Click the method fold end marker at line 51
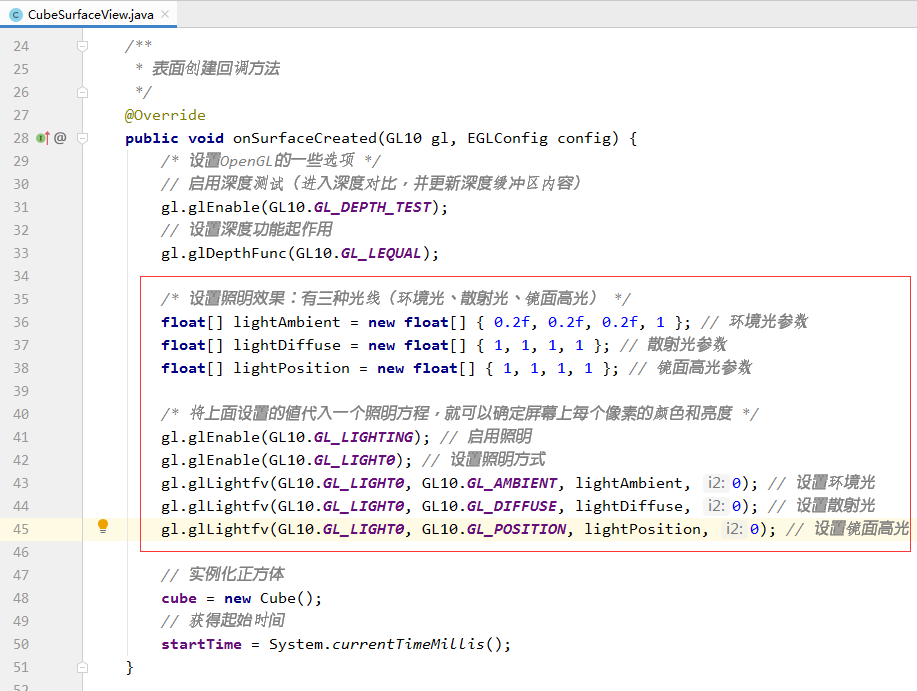 82,668
